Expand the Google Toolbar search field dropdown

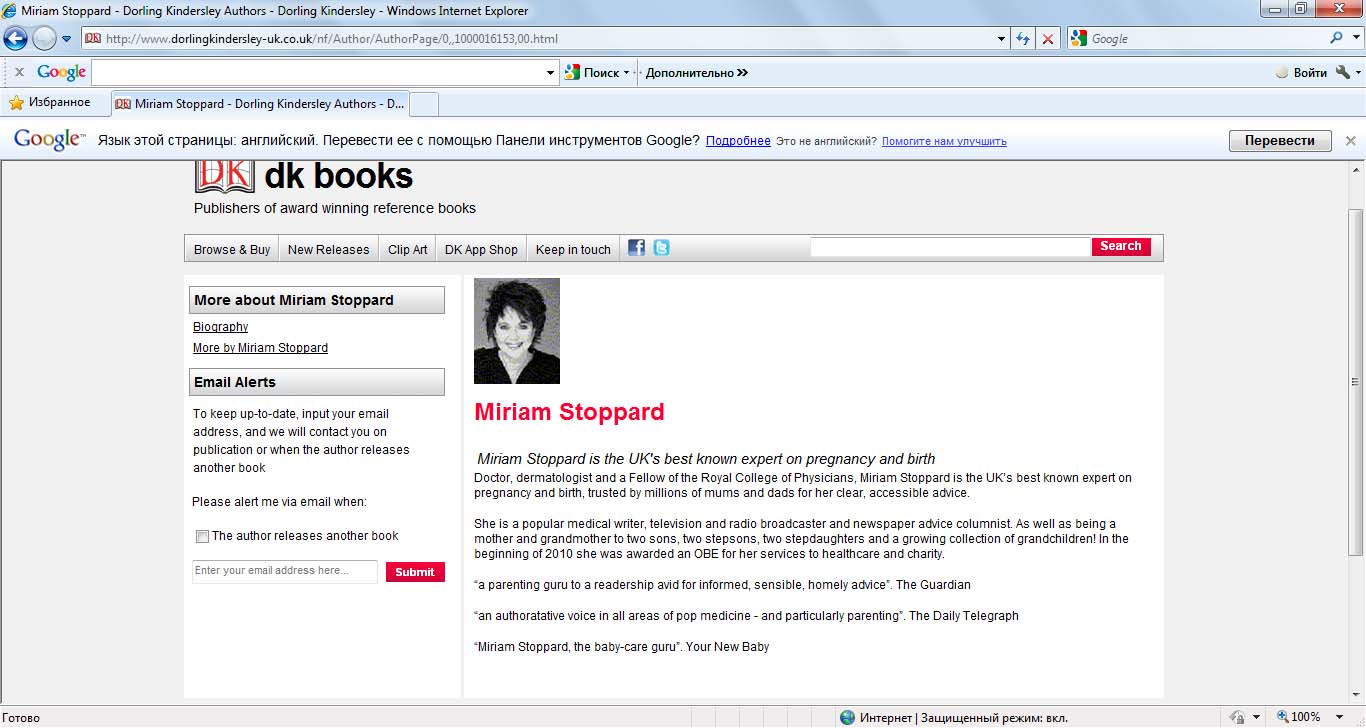tap(551, 73)
